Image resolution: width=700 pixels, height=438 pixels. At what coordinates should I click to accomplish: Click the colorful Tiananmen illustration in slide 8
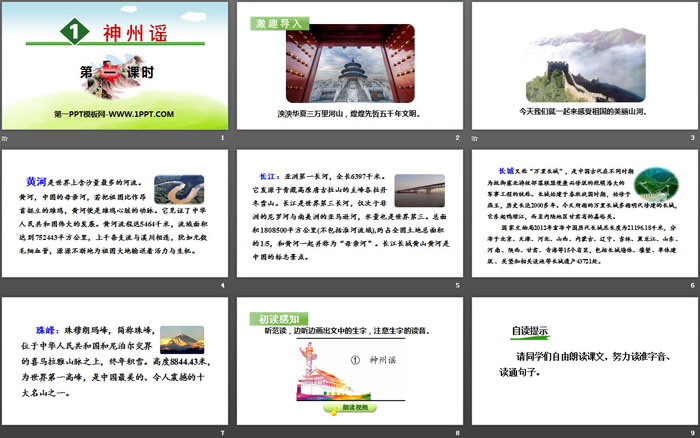[333, 371]
